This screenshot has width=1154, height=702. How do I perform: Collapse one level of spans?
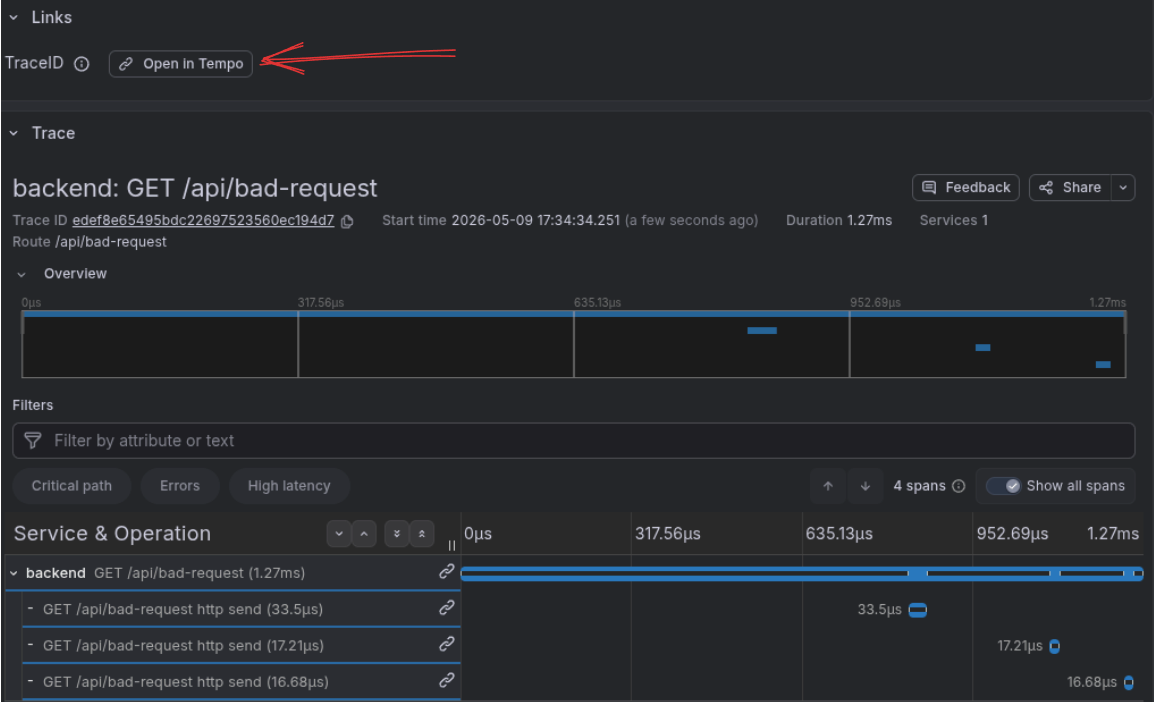(x=364, y=533)
